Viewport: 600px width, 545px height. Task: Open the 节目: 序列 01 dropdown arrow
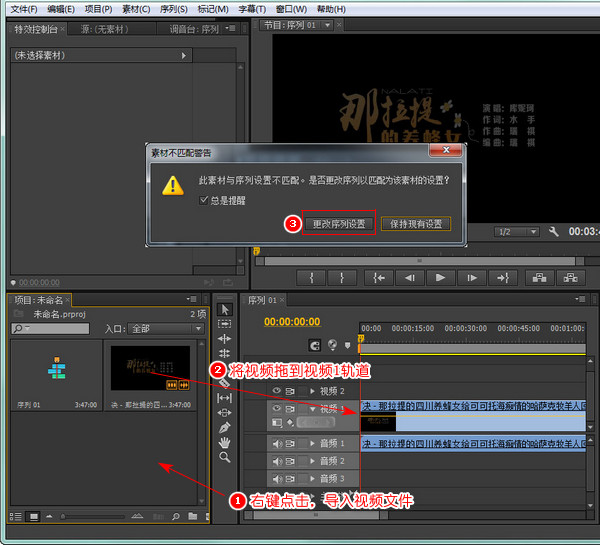(x=327, y=25)
